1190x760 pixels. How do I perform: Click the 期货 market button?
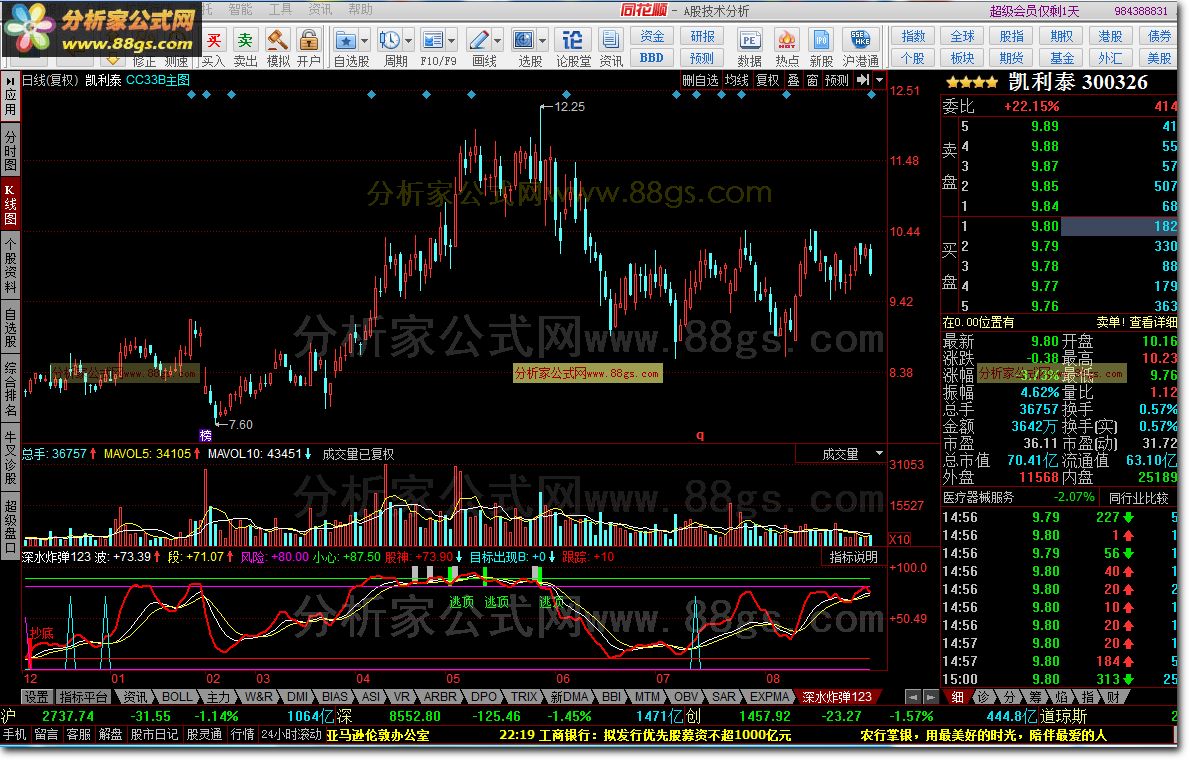1011,58
